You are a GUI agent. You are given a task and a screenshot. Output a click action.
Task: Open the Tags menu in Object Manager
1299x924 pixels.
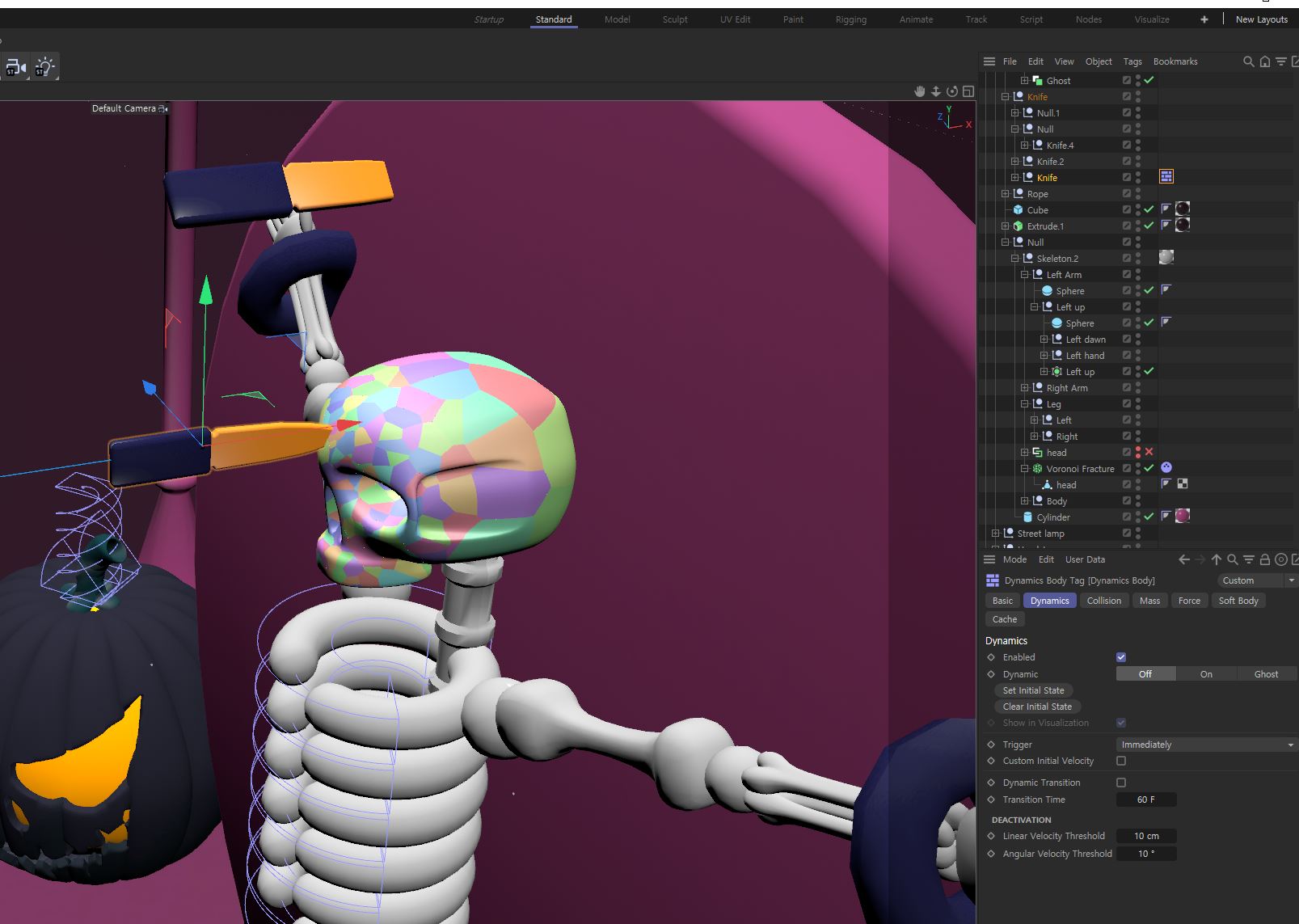[x=1132, y=61]
